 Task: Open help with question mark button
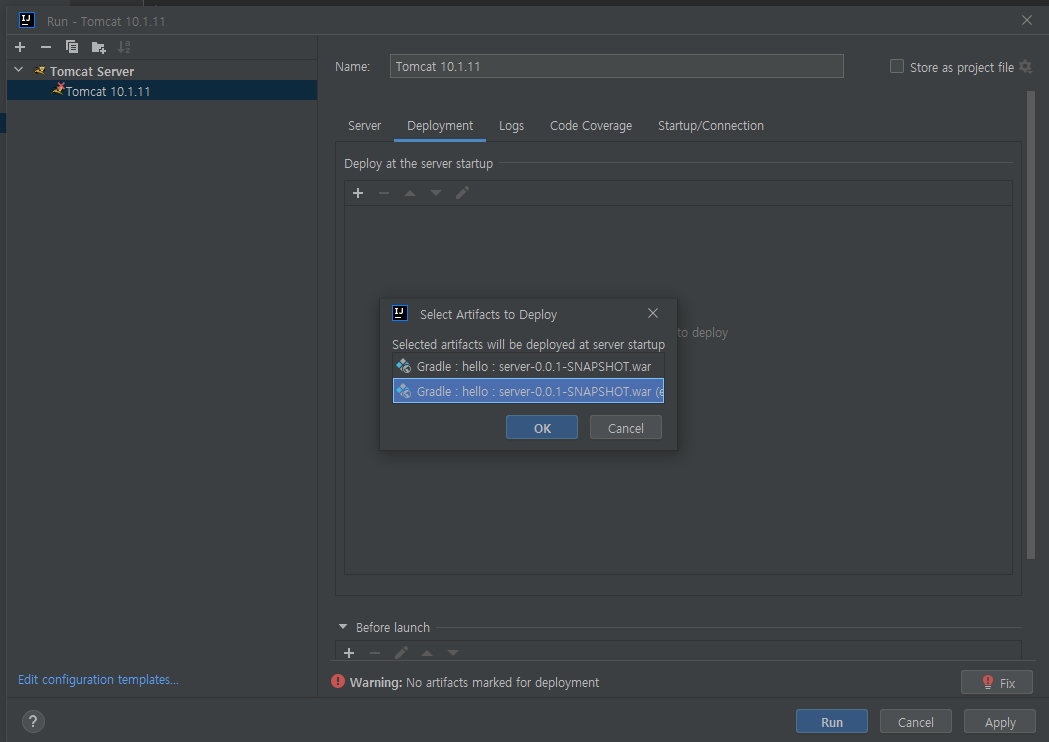tap(33, 721)
